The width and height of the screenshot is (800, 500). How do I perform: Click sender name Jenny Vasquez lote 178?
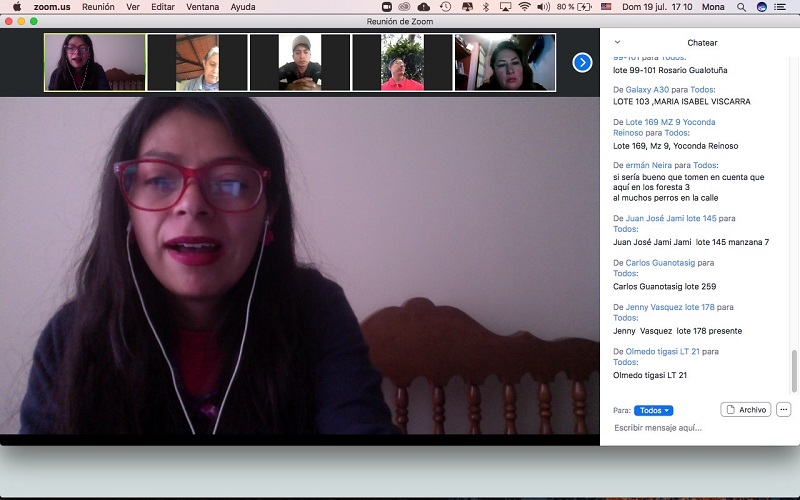point(670,307)
